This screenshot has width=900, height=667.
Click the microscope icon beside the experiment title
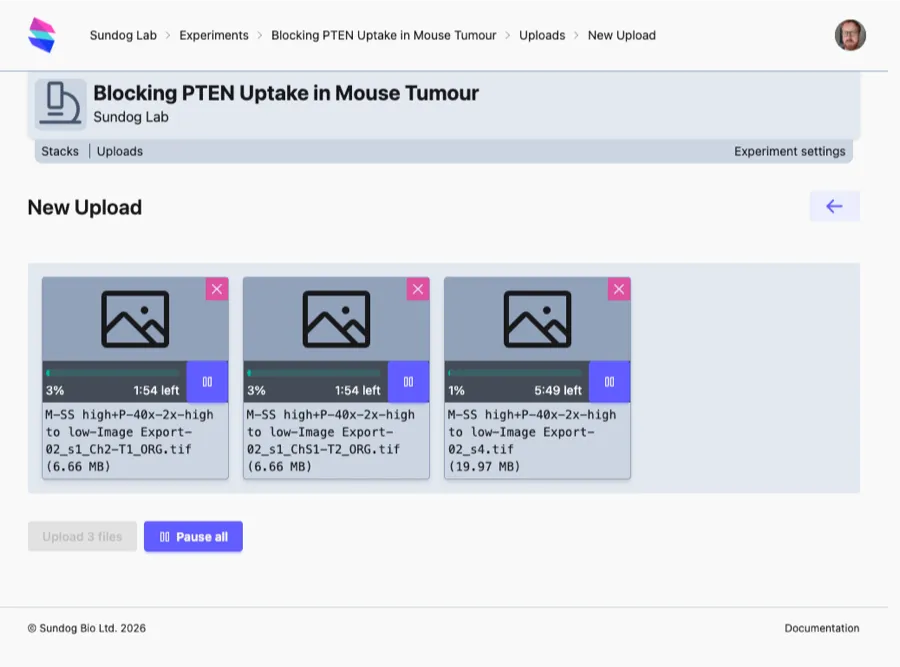tap(59, 104)
